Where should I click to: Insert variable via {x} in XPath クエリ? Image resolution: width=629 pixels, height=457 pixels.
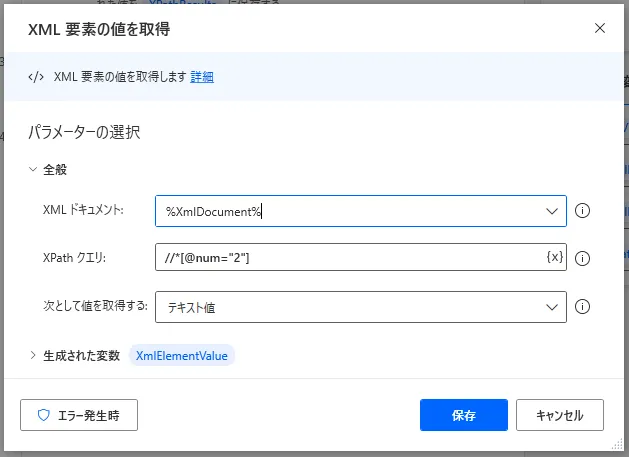pos(555,257)
